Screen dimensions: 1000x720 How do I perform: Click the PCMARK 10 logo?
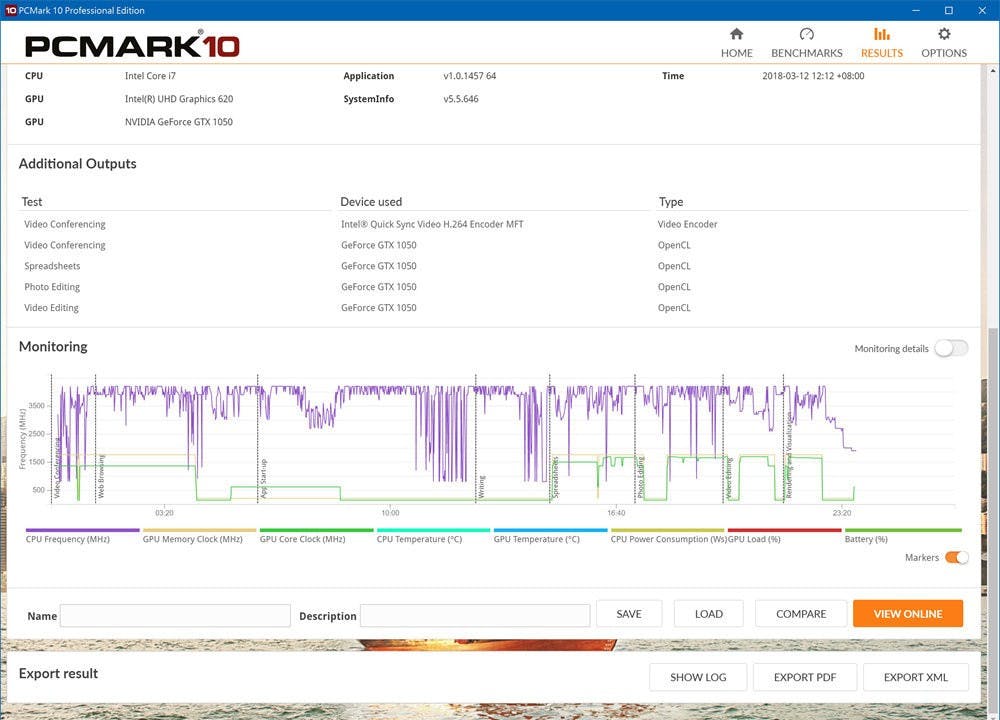[x=132, y=45]
